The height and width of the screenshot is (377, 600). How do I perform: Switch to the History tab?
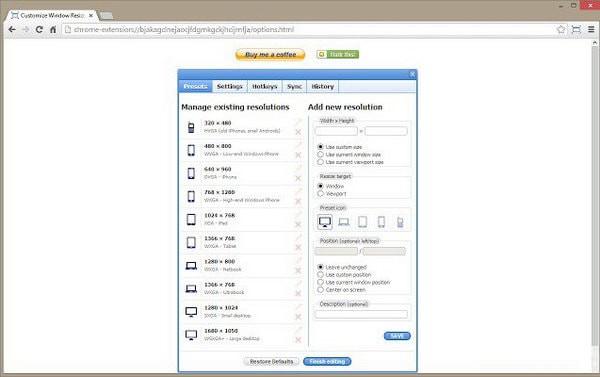[323, 86]
